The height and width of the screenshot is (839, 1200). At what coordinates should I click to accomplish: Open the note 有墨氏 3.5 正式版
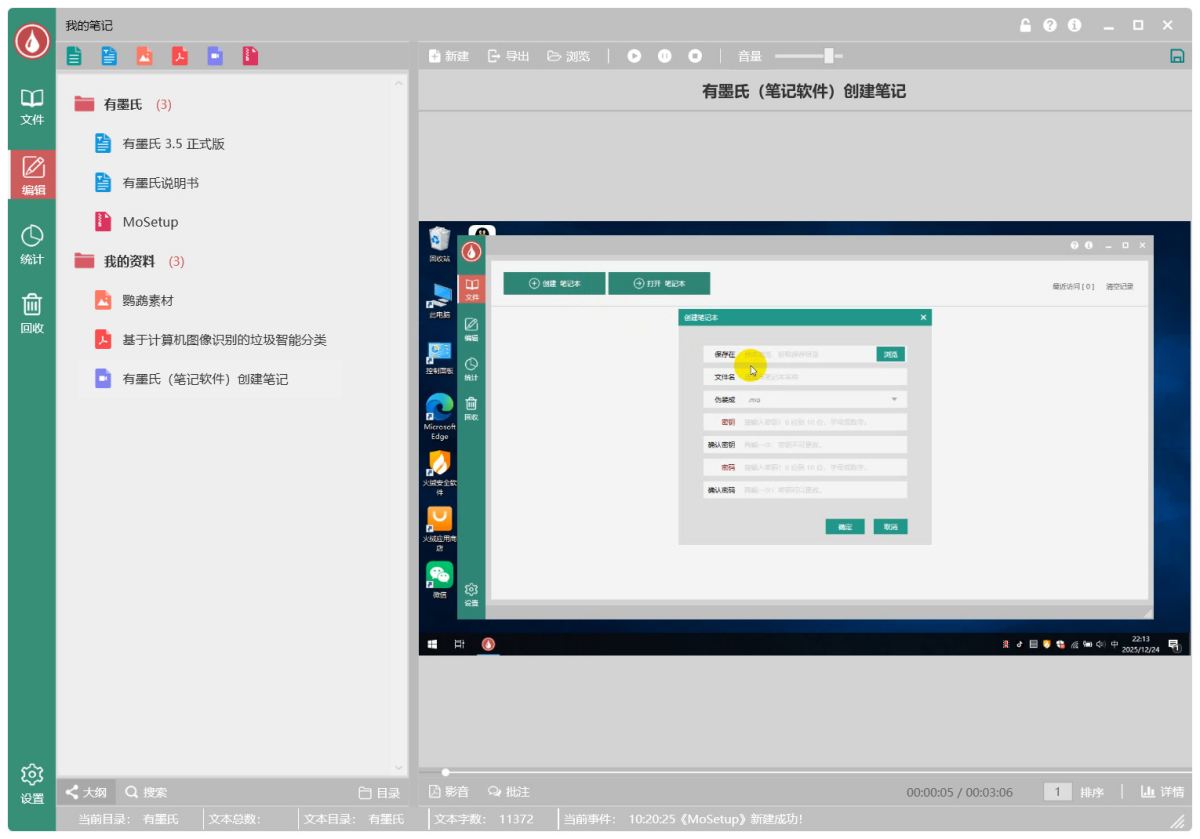[174, 143]
